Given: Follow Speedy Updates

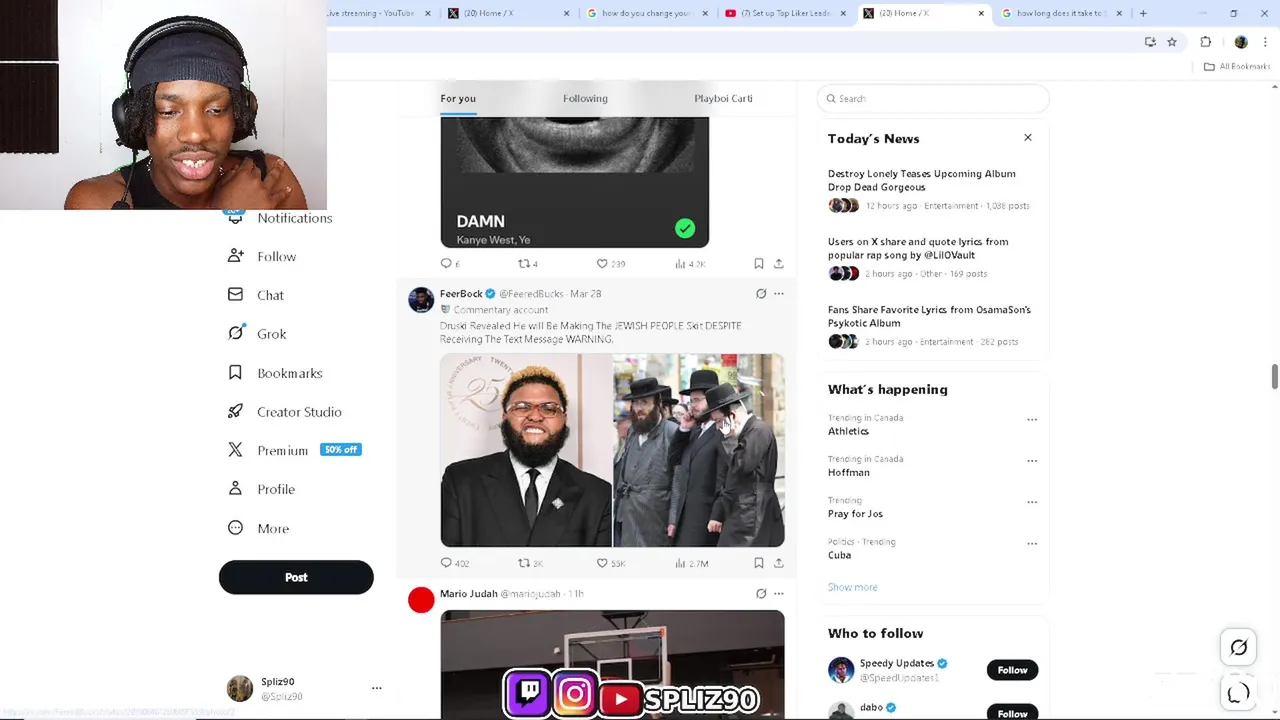Looking at the screenshot, I should (1012, 670).
